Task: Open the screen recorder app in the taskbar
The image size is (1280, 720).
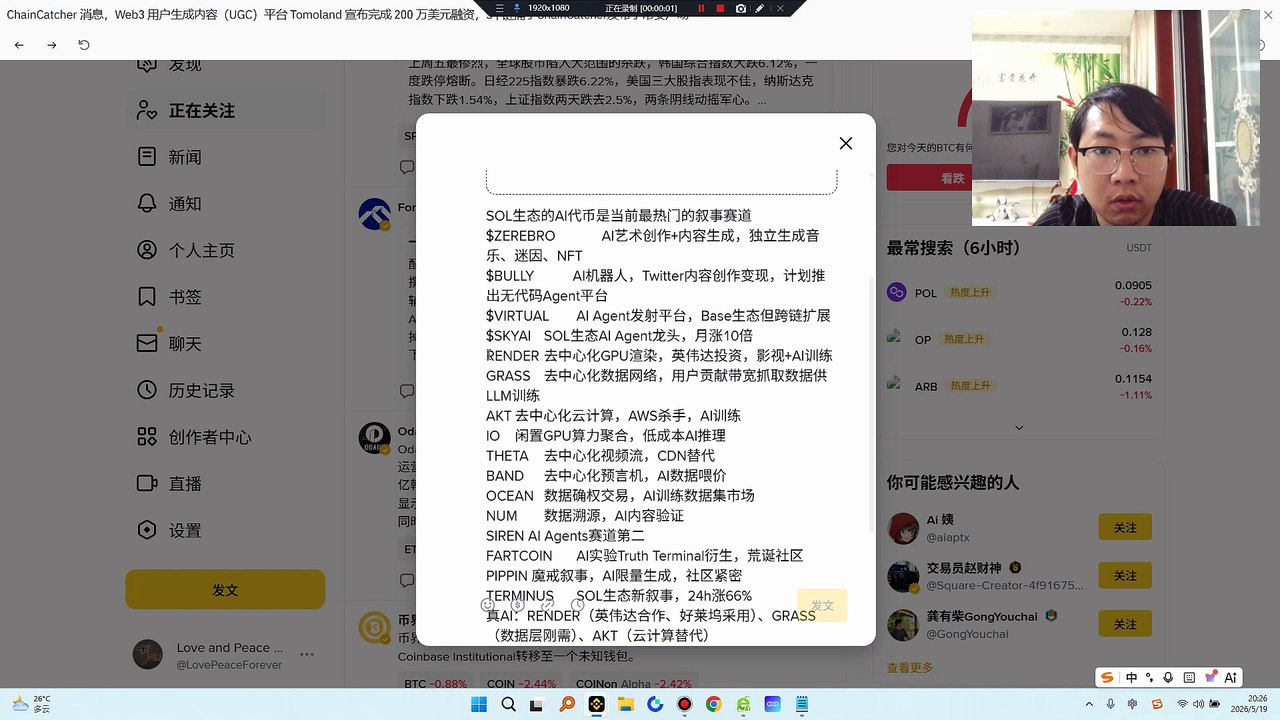Action: pos(684,704)
